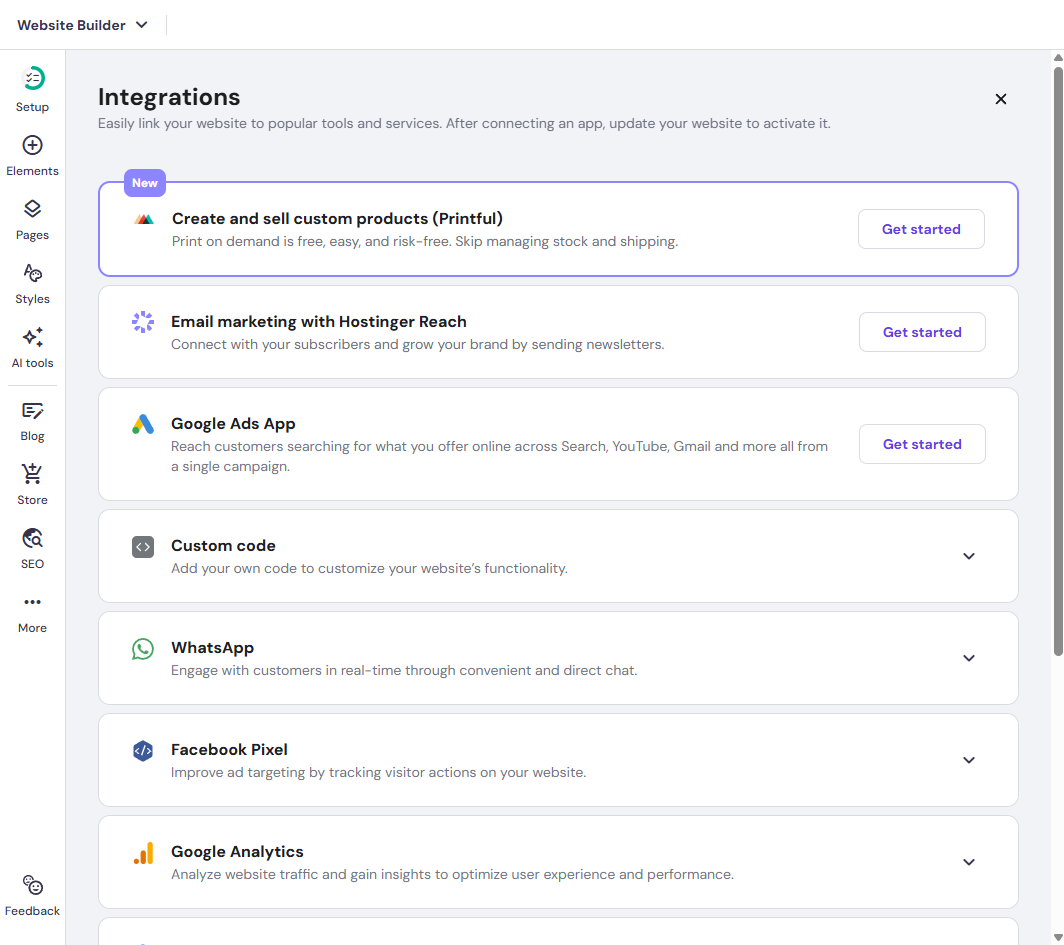Viewport: 1064px width, 945px height.
Task: Open the Pages panel in sidebar
Action: pyautogui.click(x=33, y=210)
